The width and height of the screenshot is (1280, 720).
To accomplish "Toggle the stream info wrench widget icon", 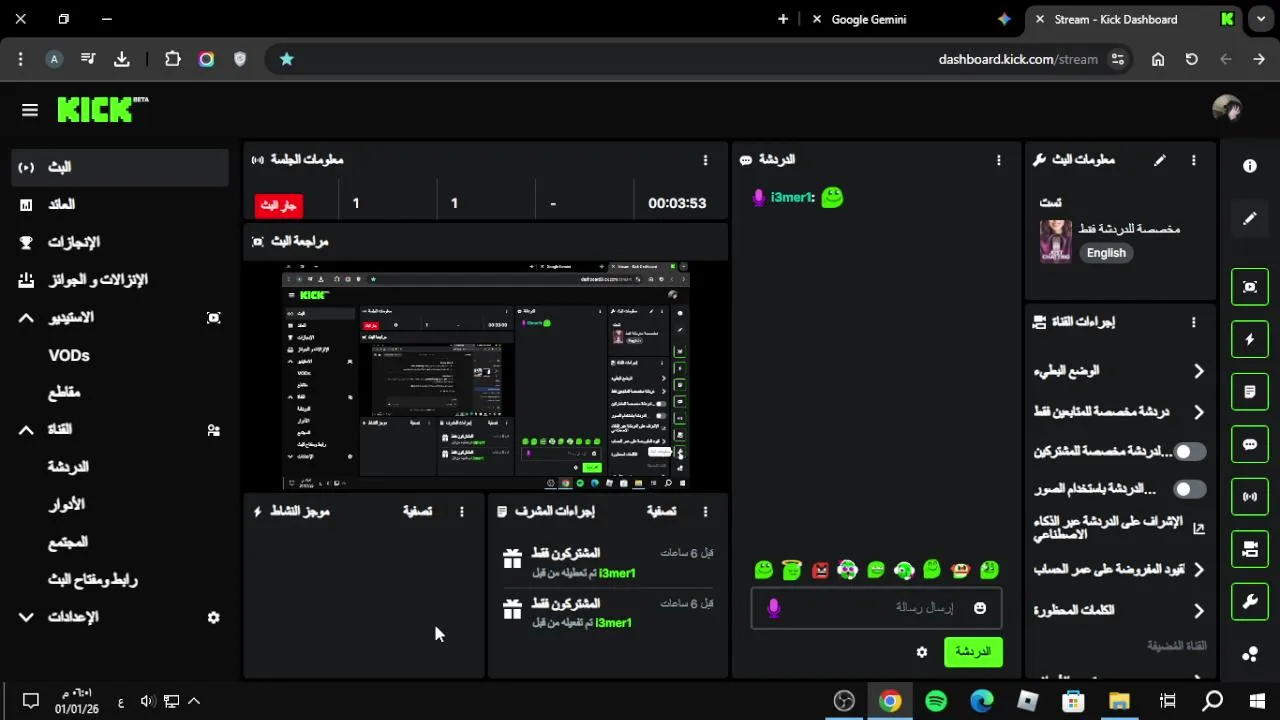I will tap(1250, 601).
